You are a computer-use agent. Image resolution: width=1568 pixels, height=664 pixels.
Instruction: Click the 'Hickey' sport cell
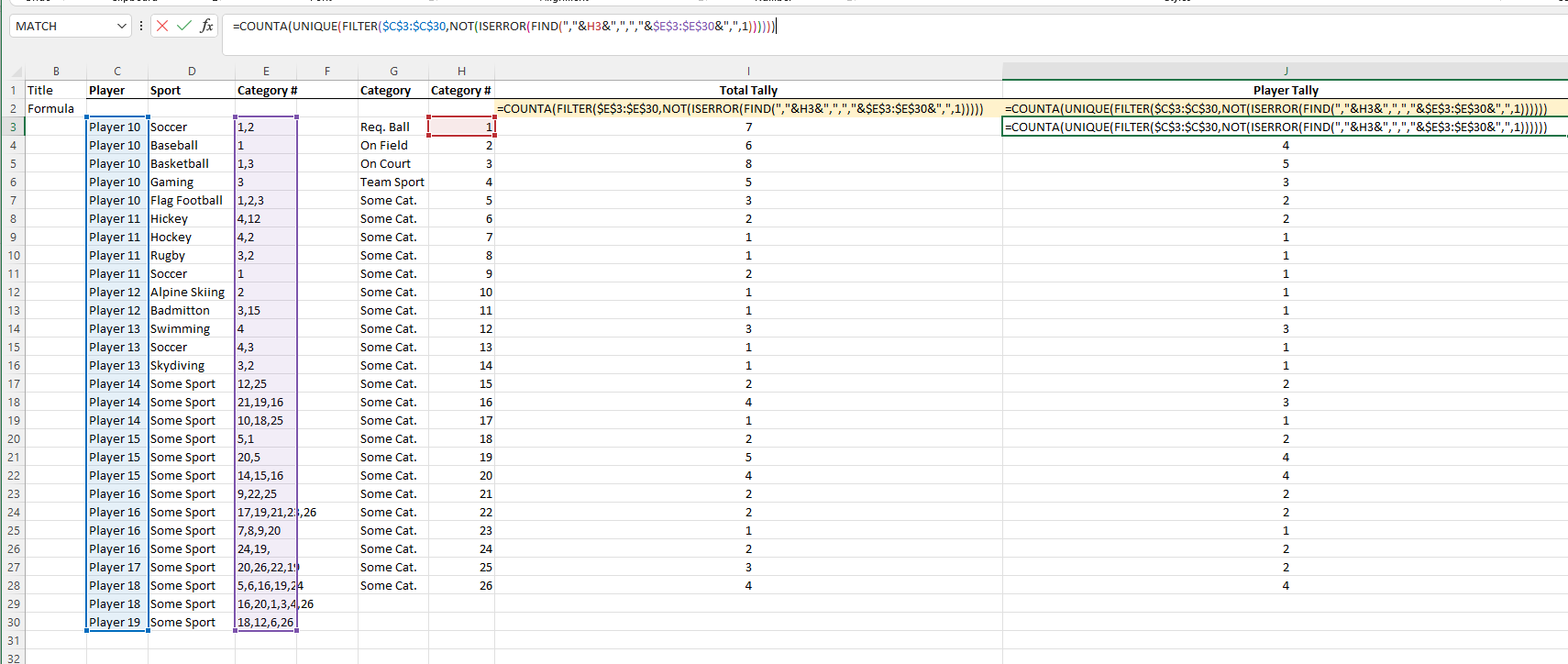pyautogui.click(x=192, y=218)
